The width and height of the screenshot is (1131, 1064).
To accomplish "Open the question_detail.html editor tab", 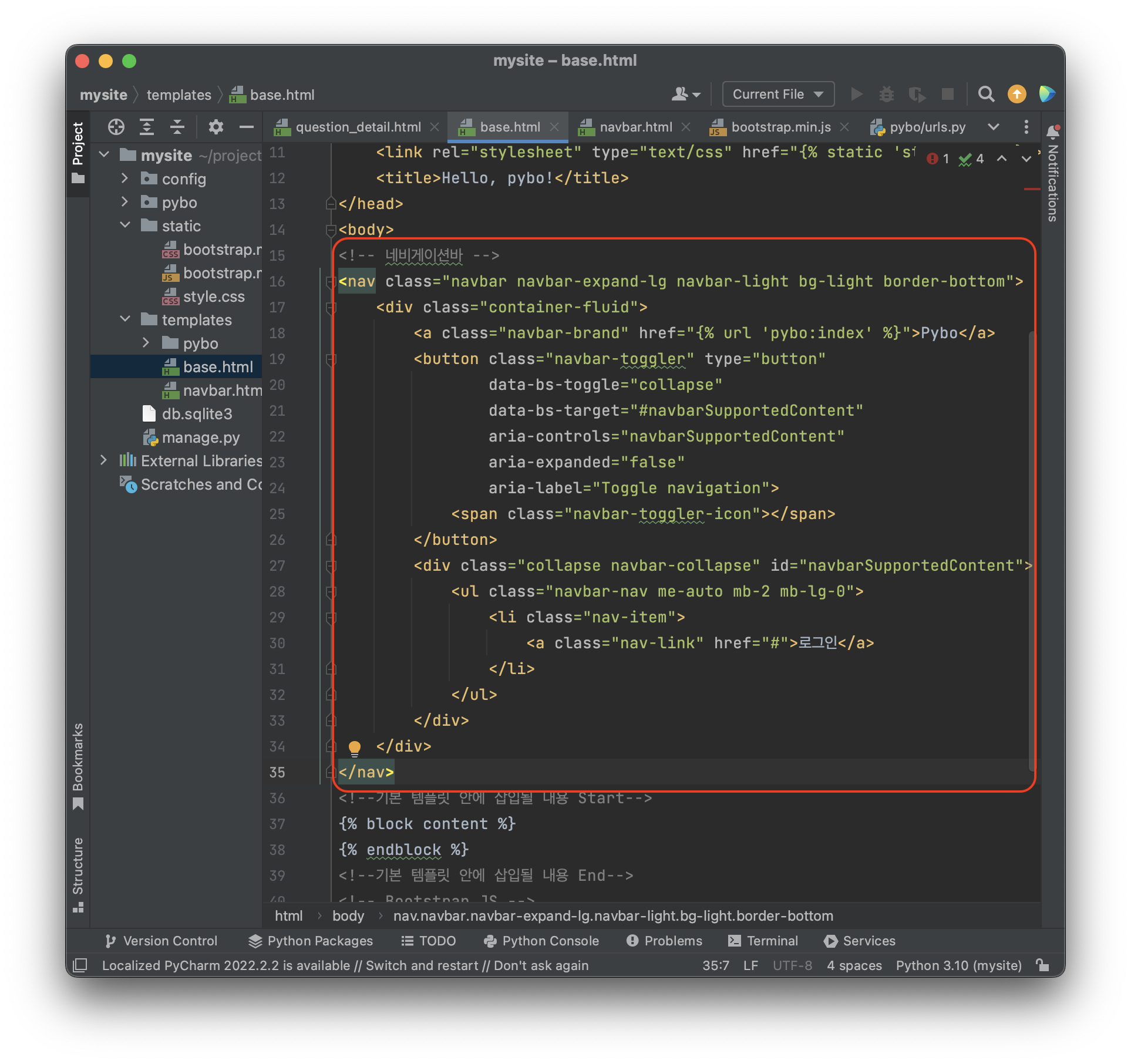I will click(x=358, y=127).
